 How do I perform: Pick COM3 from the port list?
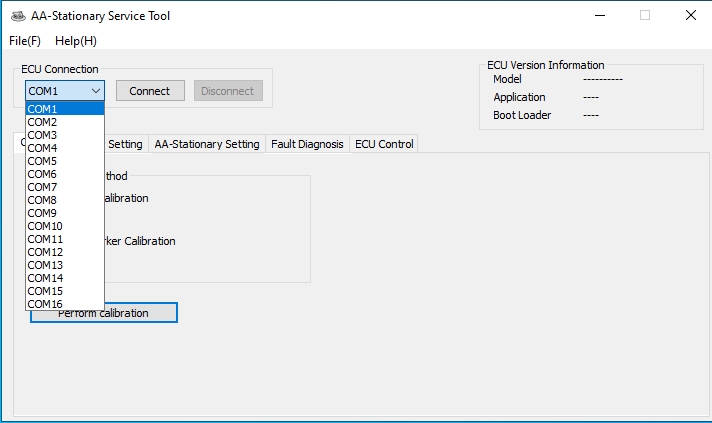pos(65,135)
